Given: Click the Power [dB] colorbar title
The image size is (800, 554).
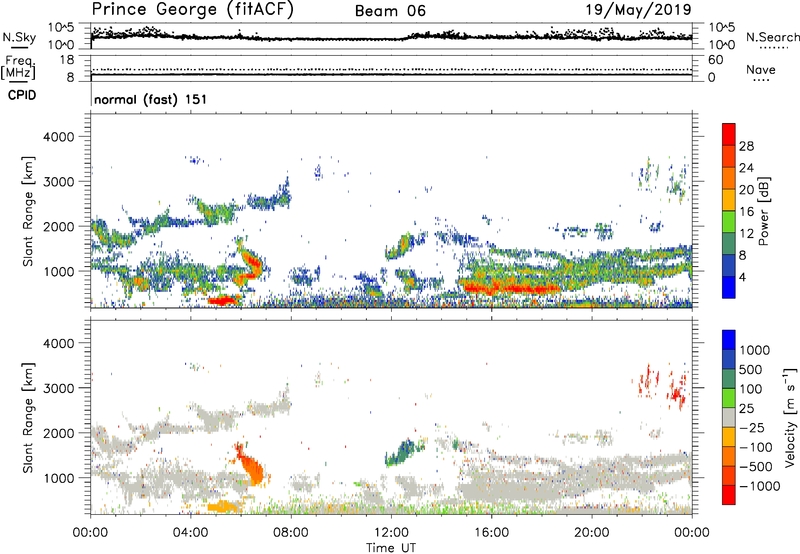Looking at the screenshot, I should pos(763,211).
